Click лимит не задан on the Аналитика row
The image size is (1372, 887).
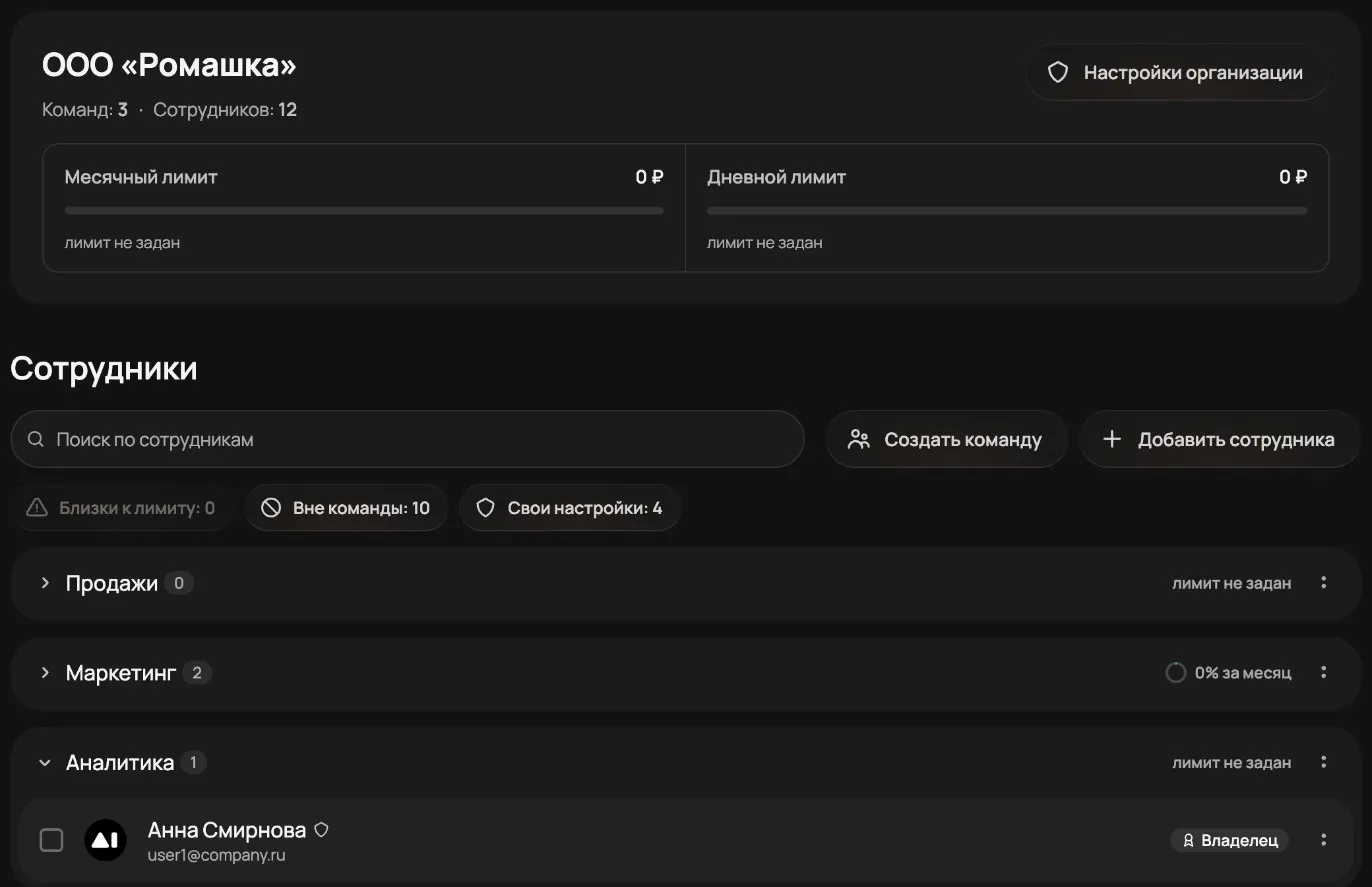coord(1232,763)
